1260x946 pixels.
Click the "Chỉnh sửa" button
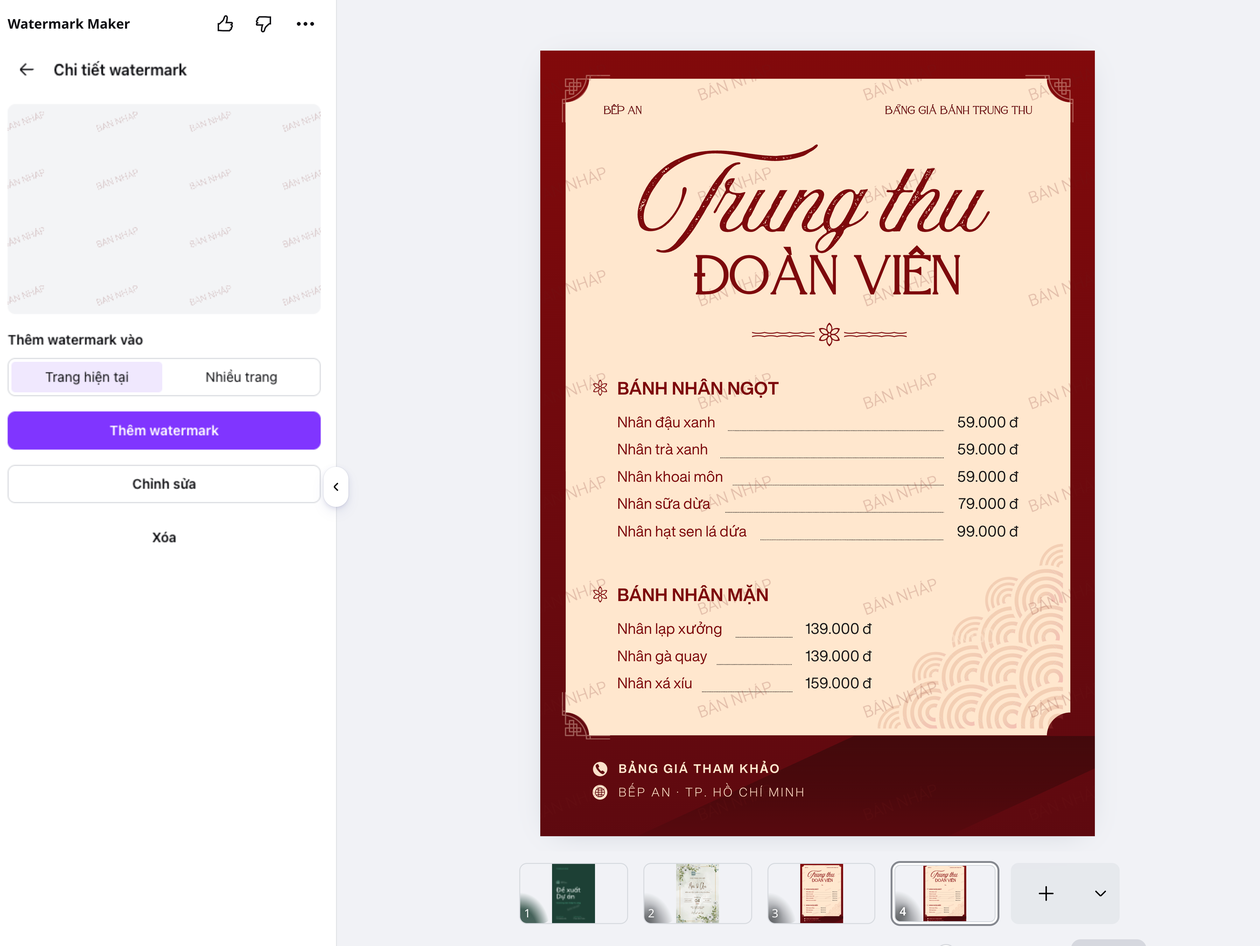(164, 484)
